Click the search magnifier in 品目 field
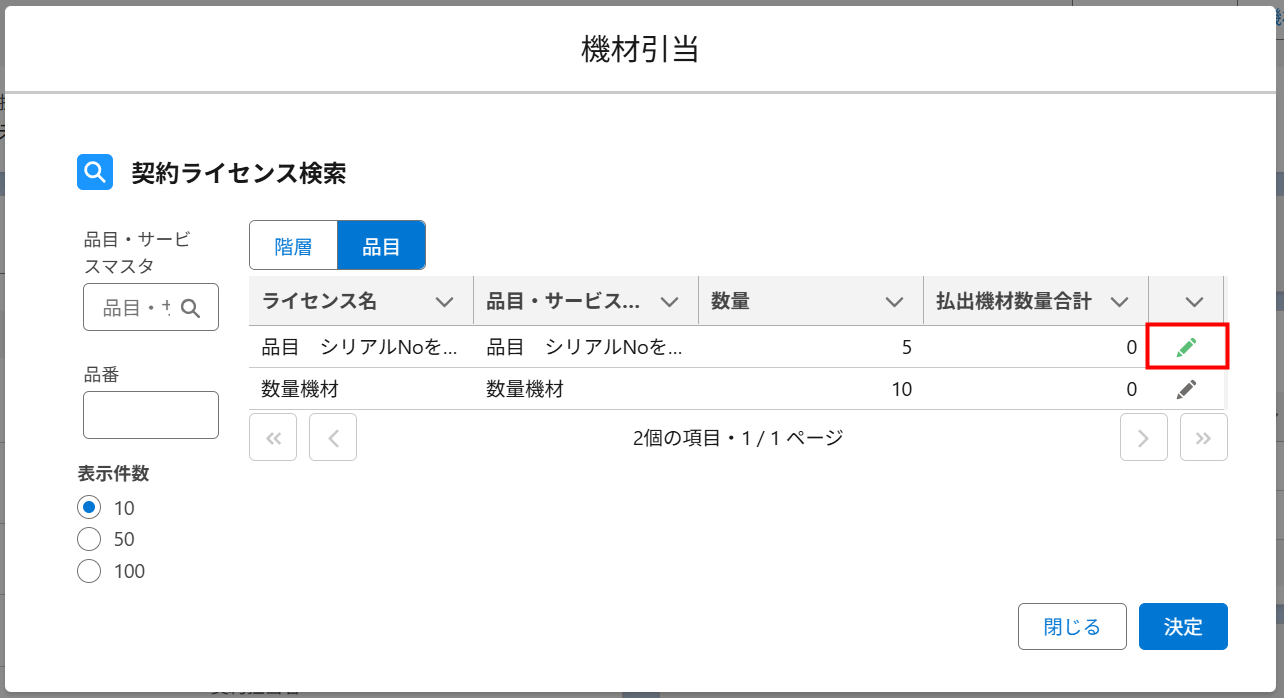The height and width of the screenshot is (698, 1284). (x=190, y=308)
